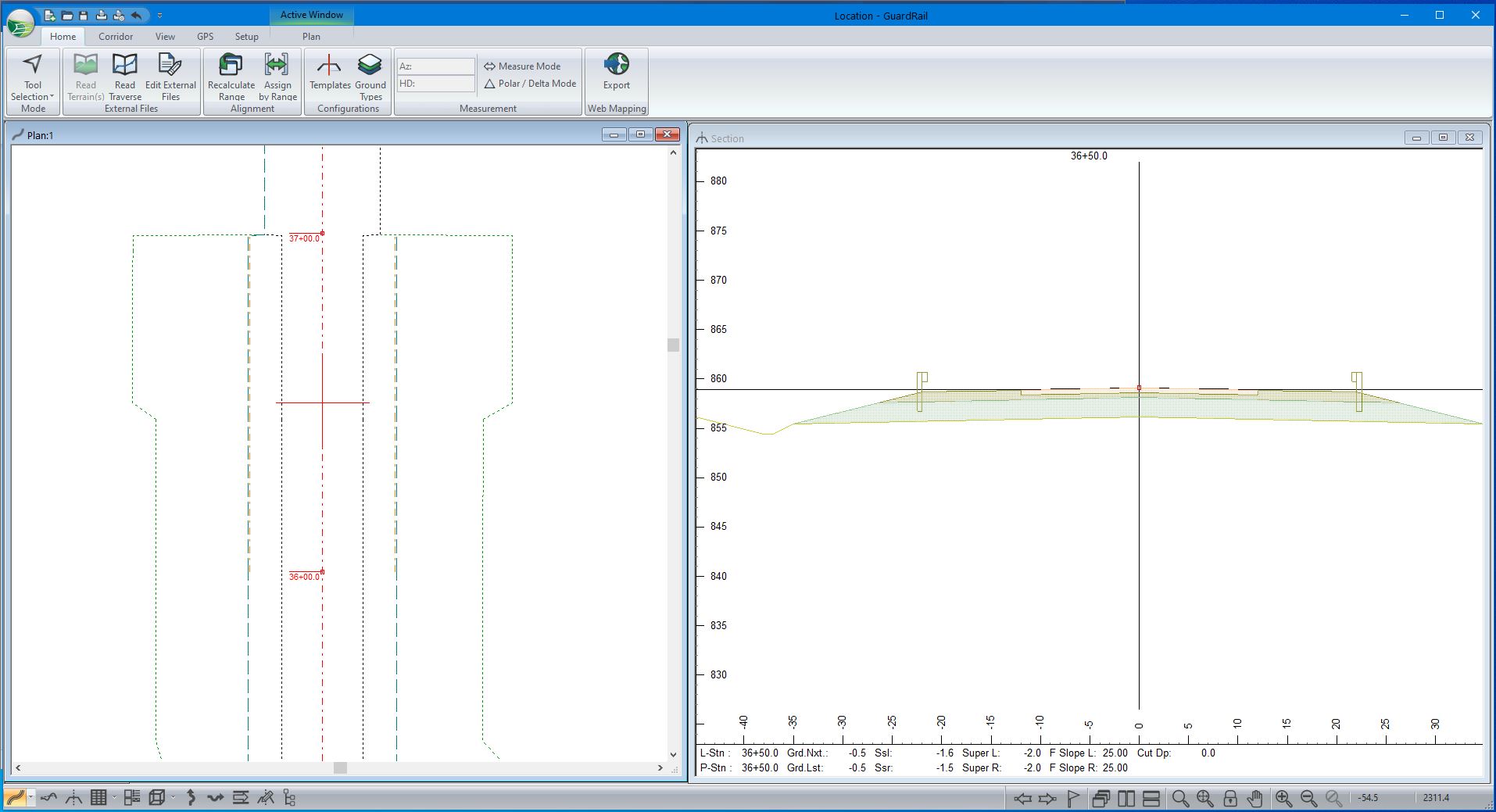Open the Data table window icon
Screen dimensions: 1496x812
tap(98, 798)
